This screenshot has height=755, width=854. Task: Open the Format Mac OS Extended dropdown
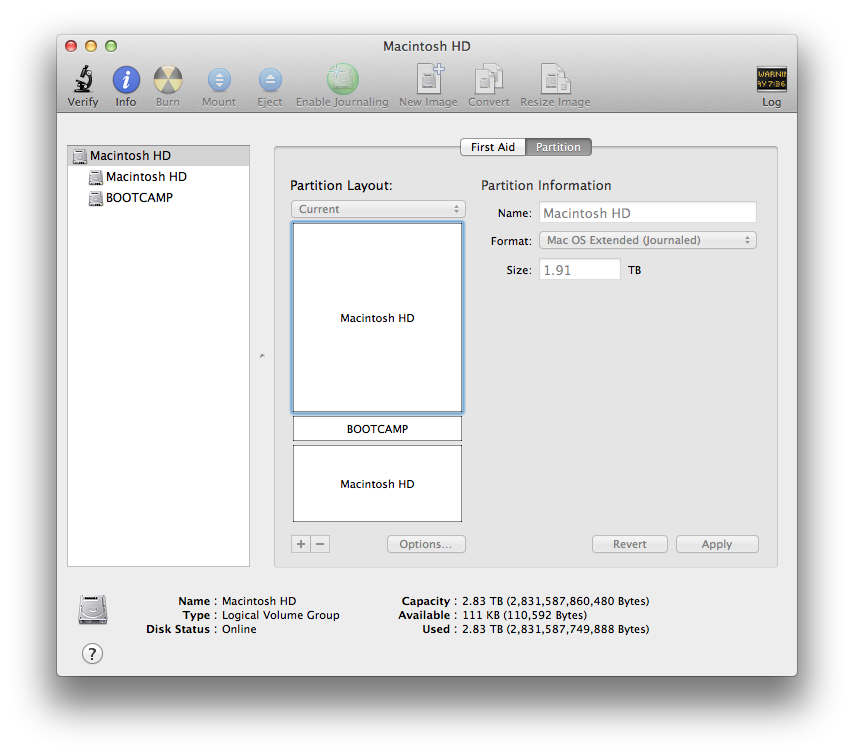648,240
